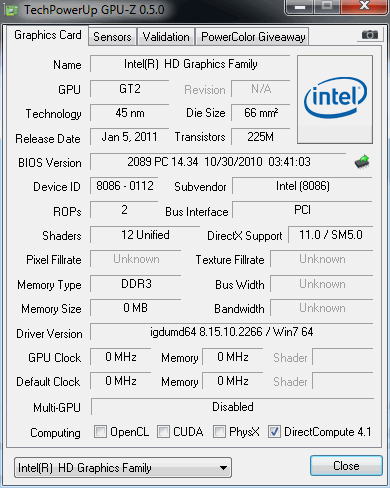
Task: Switch to the Sensors tab
Action: 112,37
